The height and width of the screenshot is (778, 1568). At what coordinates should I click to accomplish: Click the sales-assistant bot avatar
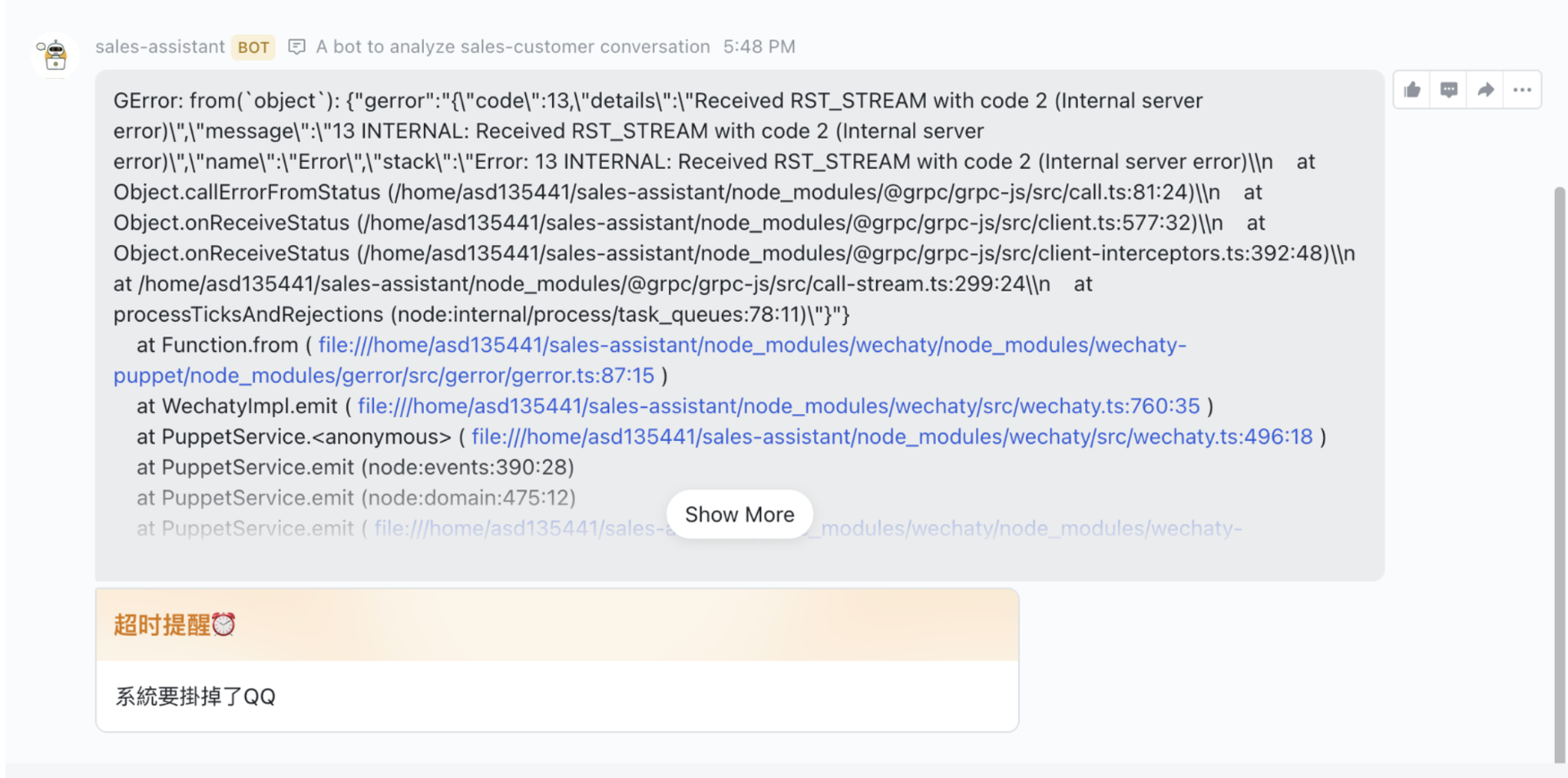click(55, 55)
